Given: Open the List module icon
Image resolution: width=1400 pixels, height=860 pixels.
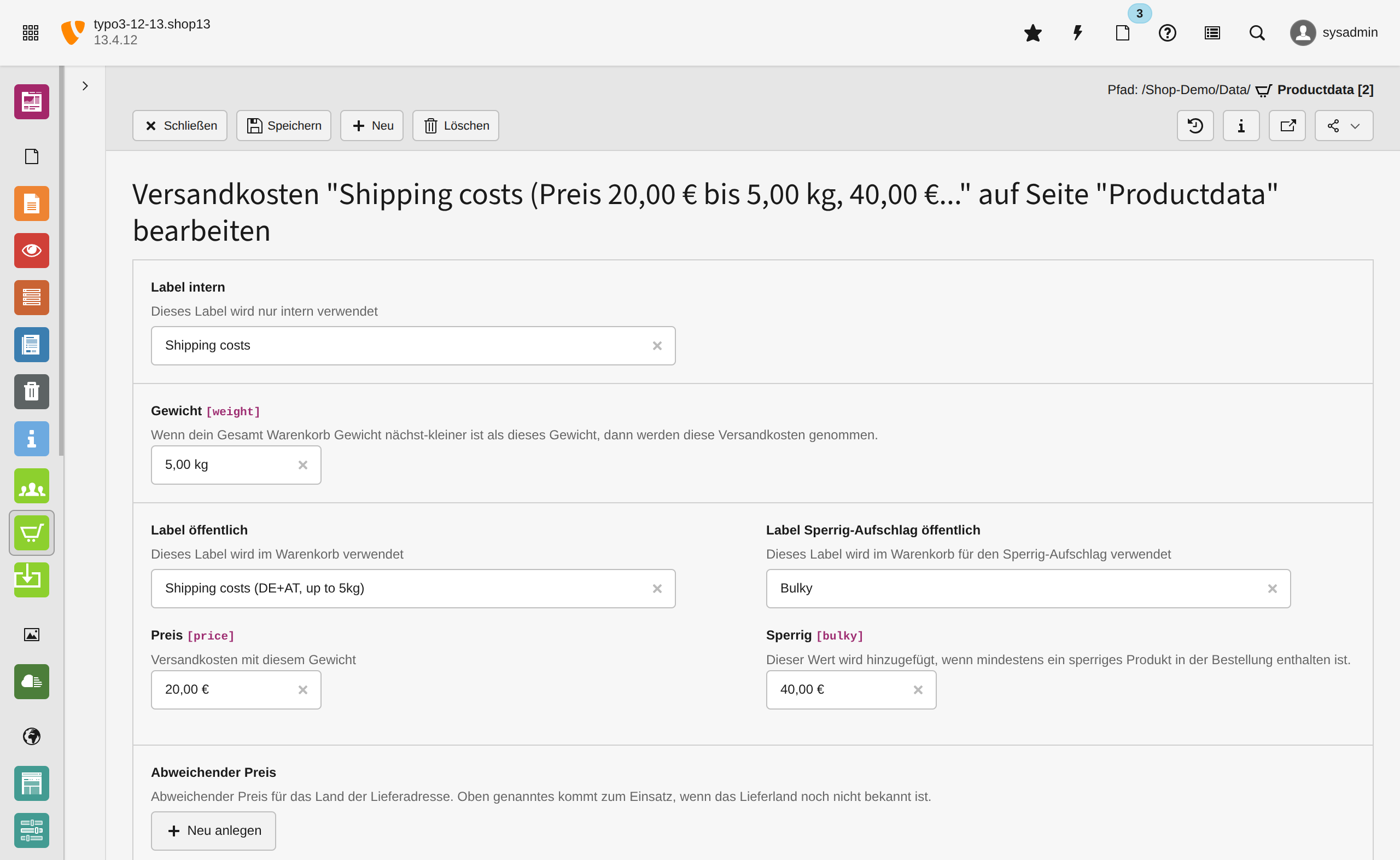Looking at the screenshot, I should [x=31, y=298].
